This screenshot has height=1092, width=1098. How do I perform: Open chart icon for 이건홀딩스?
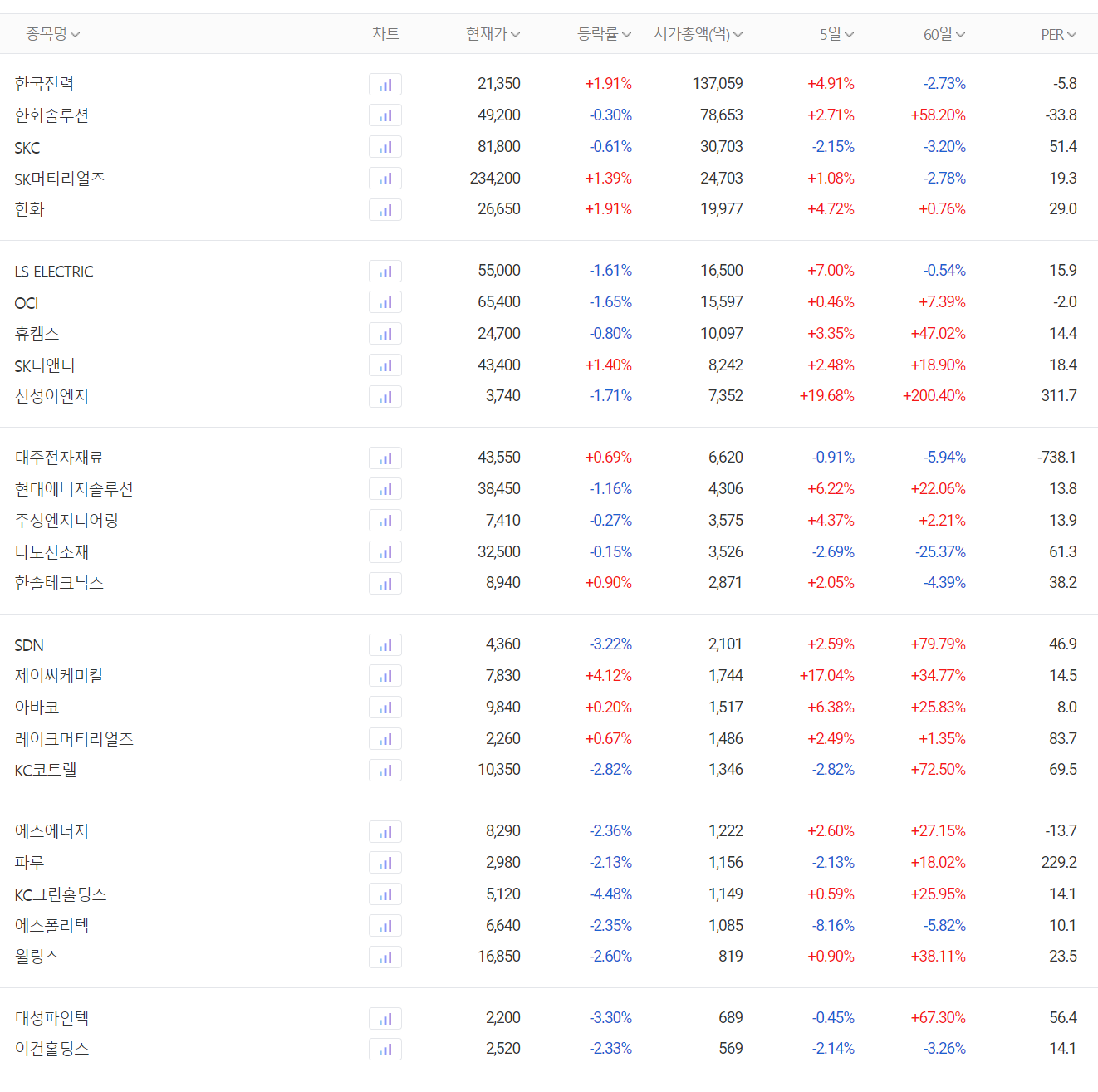[385, 1050]
